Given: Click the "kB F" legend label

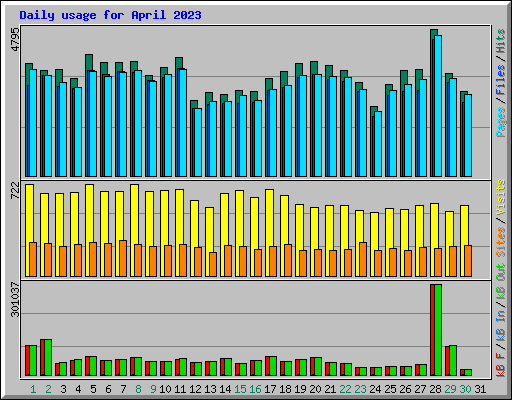Looking at the screenshot, I should 501,365.
